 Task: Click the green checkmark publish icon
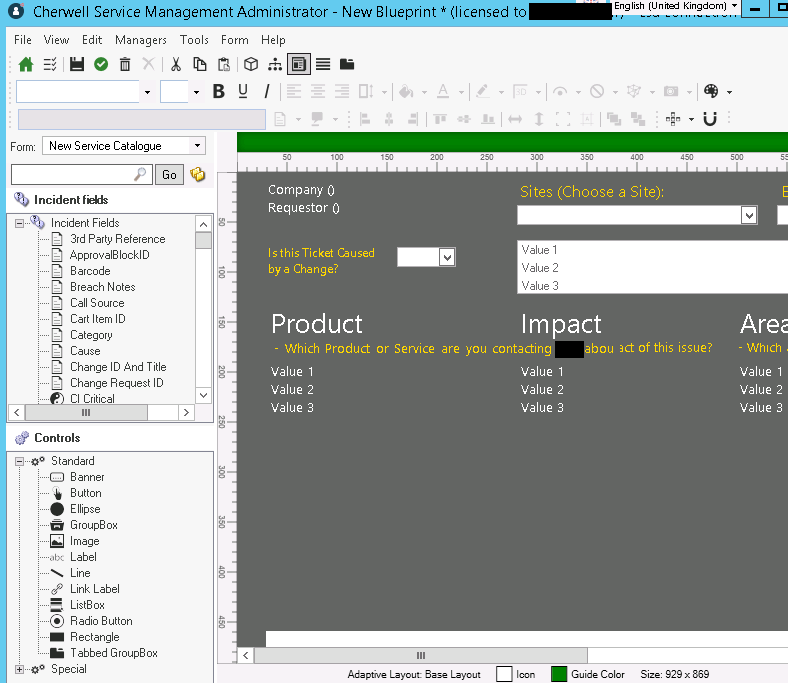[x=101, y=65]
